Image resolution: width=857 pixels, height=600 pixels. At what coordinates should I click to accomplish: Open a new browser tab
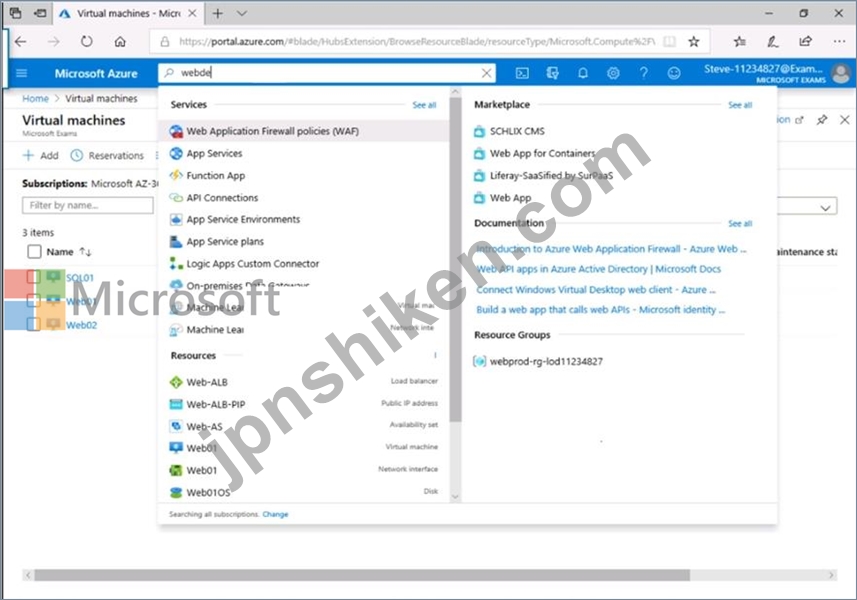tap(218, 14)
